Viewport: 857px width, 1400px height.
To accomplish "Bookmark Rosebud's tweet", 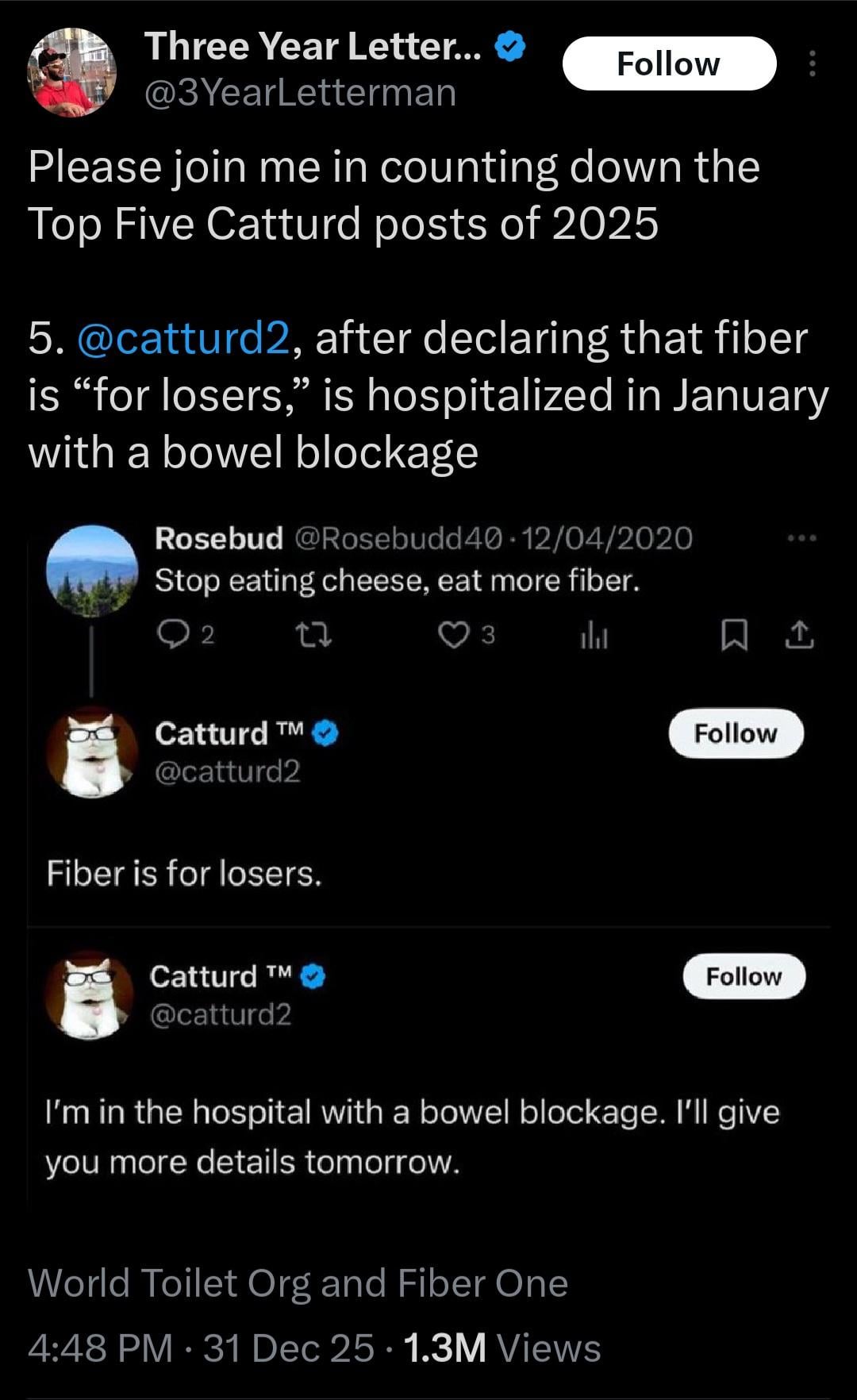I will coord(734,635).
